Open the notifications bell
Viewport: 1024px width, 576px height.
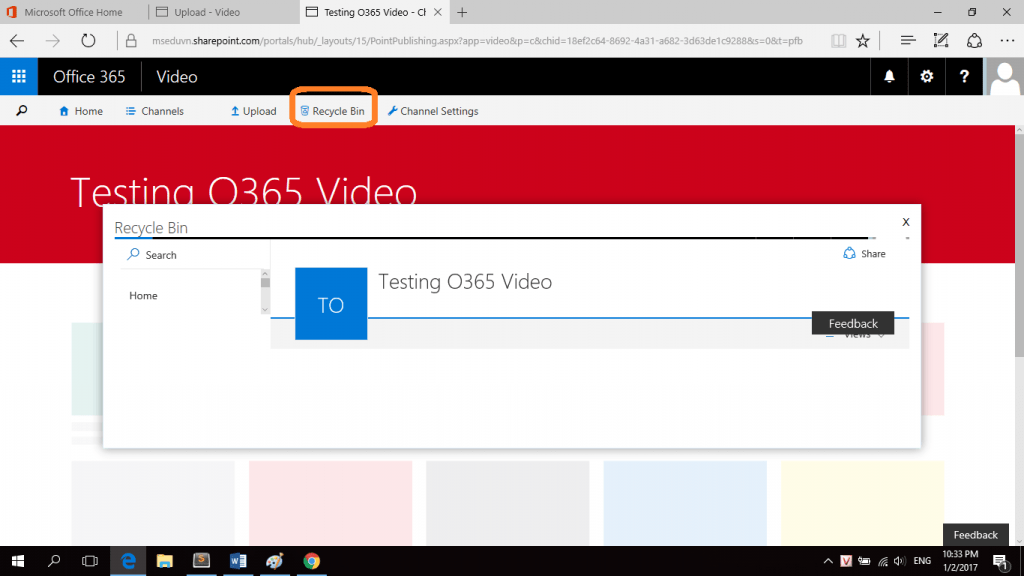[889, 76]
